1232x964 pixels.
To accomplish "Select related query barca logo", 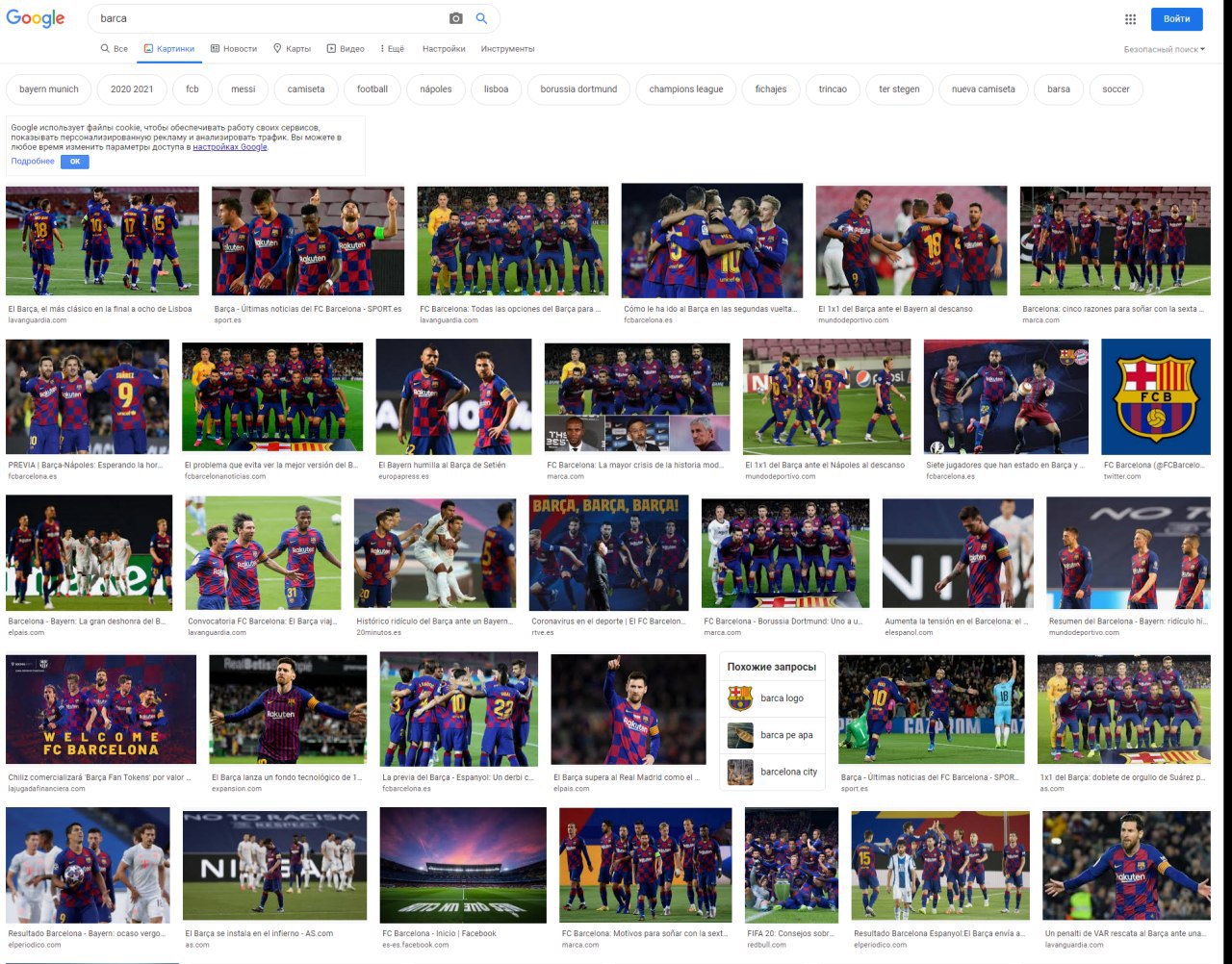I will (x=772, y=698).
